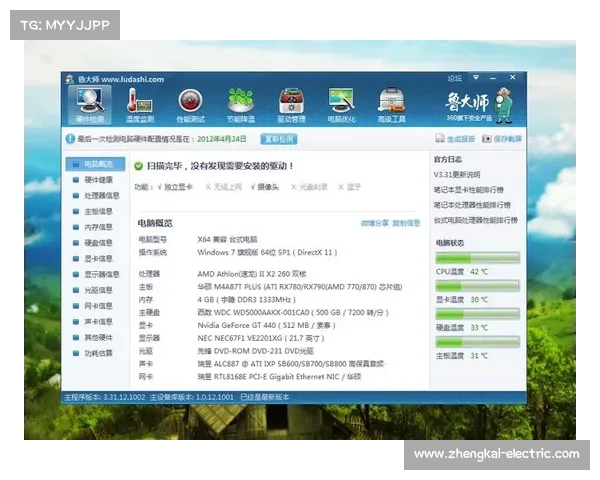Select the 电脑概览 sidebar item
Viewport: 600px width, 480px height.
pos(95,164)
